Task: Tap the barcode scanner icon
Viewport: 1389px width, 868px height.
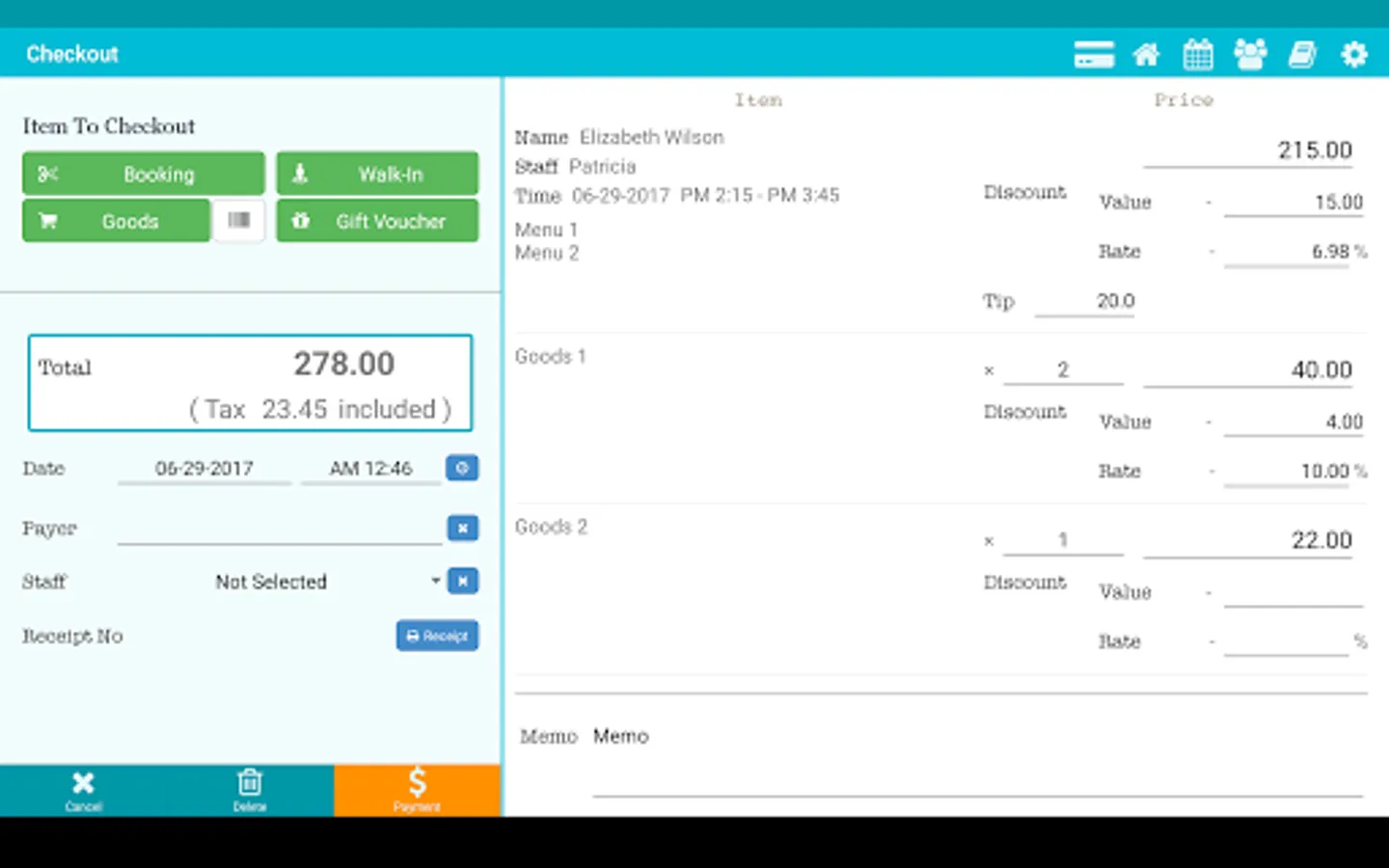Action: pyautogui.click(x=238, y=221)
